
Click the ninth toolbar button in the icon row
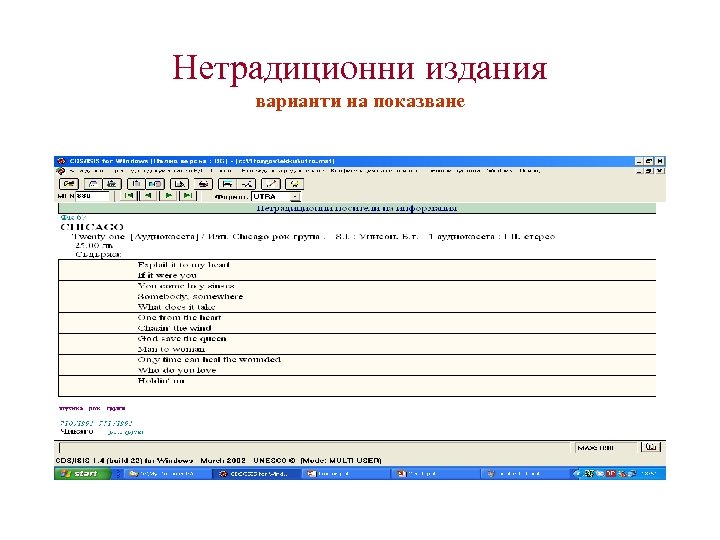coord(247,184)
